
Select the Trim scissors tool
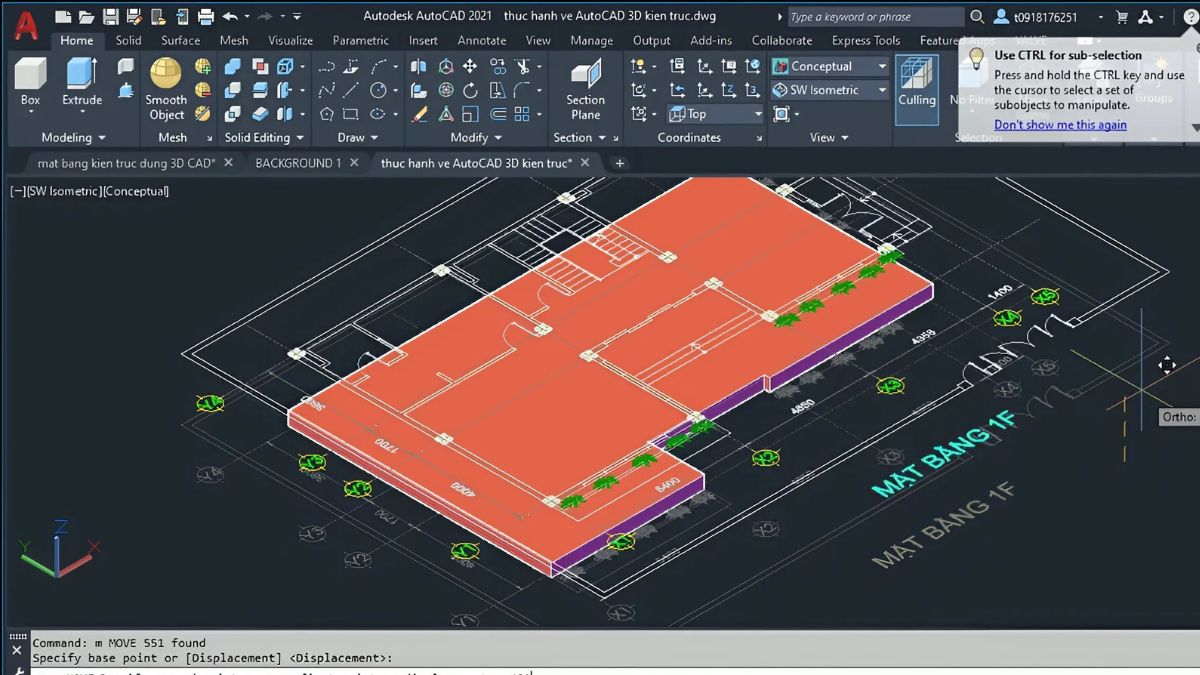click(x=522, y=67)
